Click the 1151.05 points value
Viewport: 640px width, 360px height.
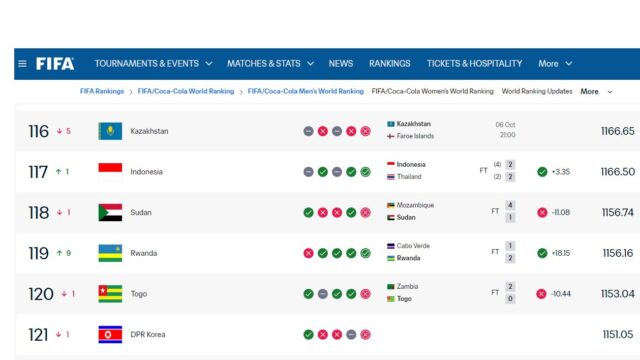[618, 335]
